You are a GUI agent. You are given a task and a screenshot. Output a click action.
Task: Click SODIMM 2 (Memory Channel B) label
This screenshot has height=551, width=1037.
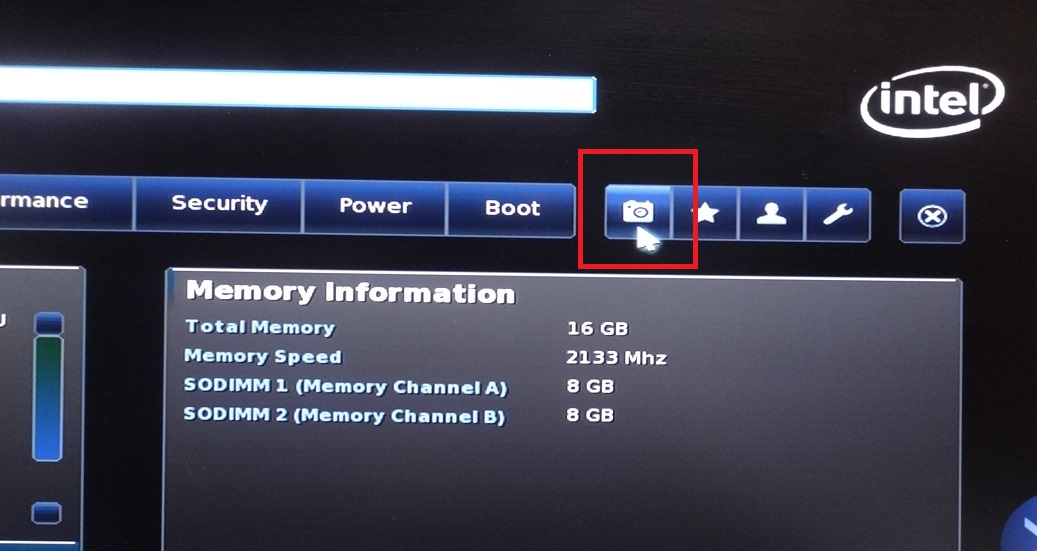coord(344,416)
